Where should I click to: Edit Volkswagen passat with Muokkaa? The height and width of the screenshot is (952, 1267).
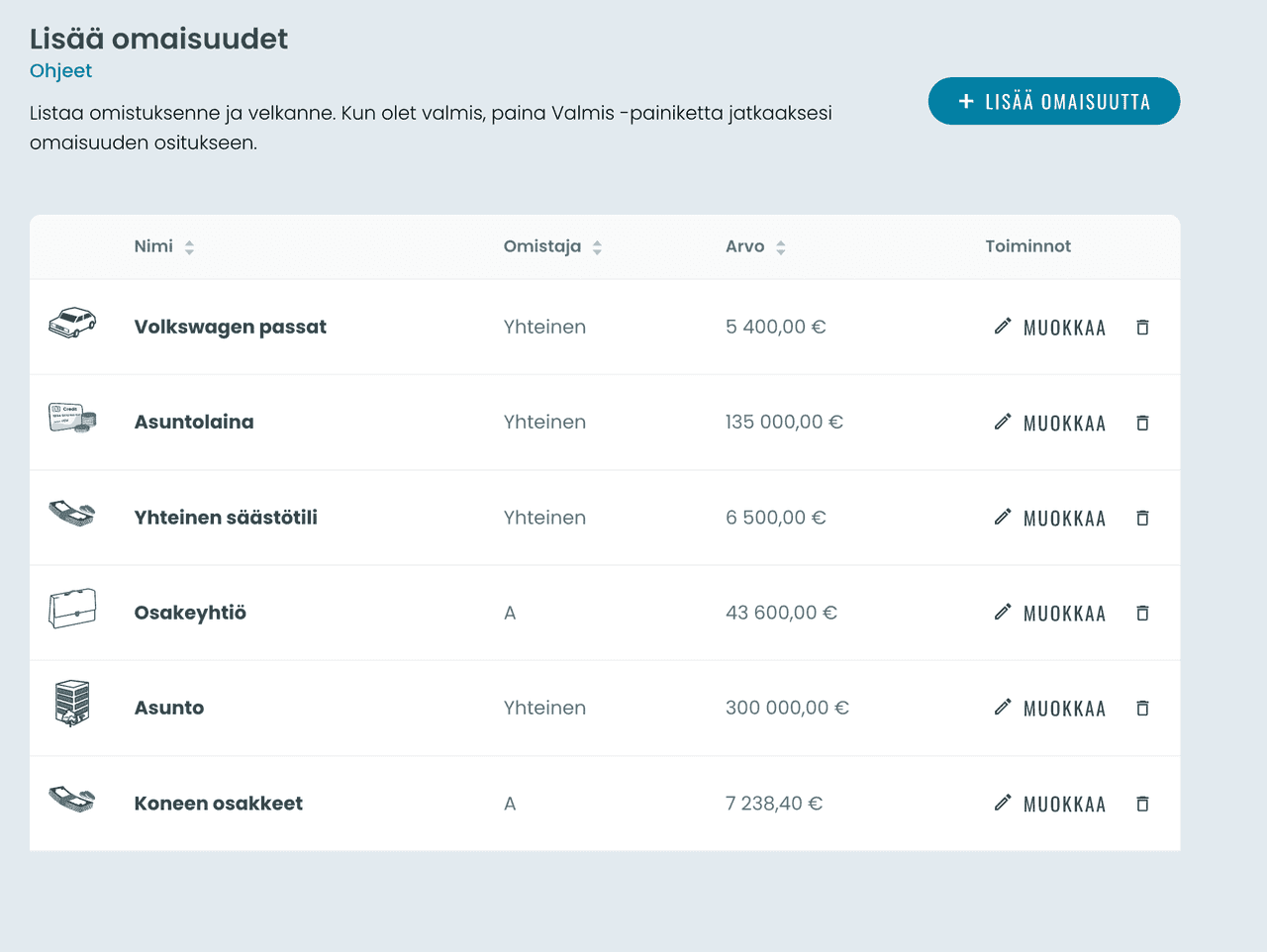(1050, 328)
